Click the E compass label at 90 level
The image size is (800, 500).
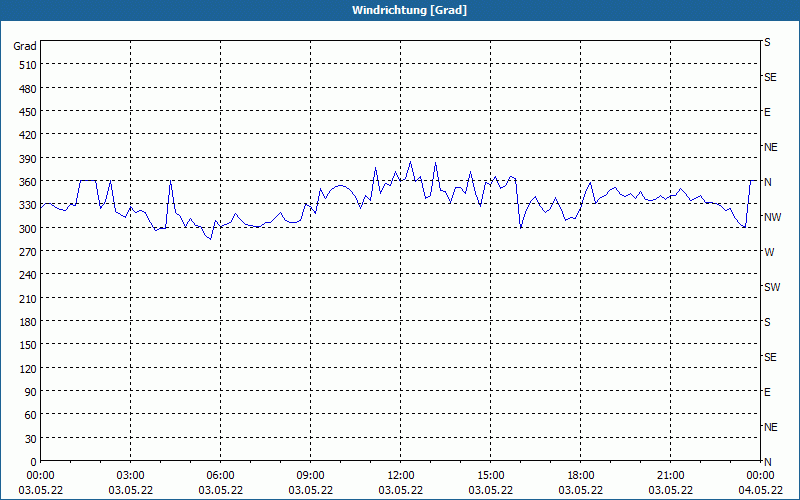point(767,392)
